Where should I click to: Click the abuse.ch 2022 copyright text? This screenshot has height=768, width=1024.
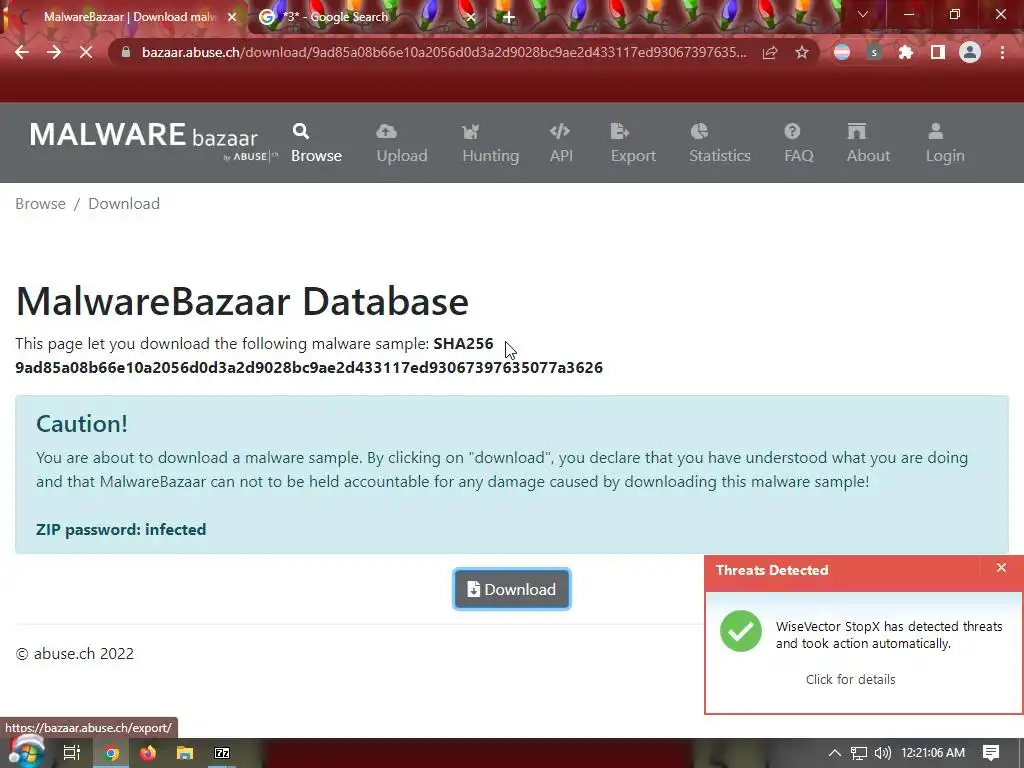tap(74, 654)
